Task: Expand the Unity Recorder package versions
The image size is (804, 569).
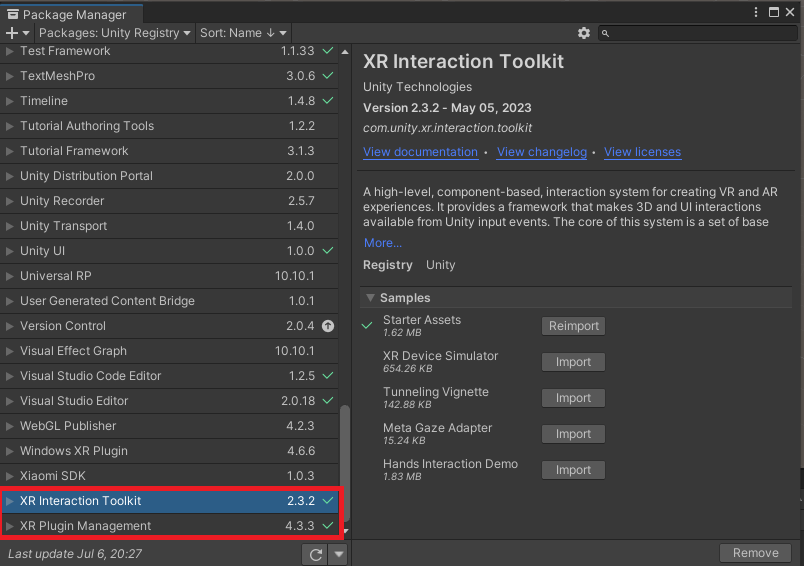Action: [9, 201]
